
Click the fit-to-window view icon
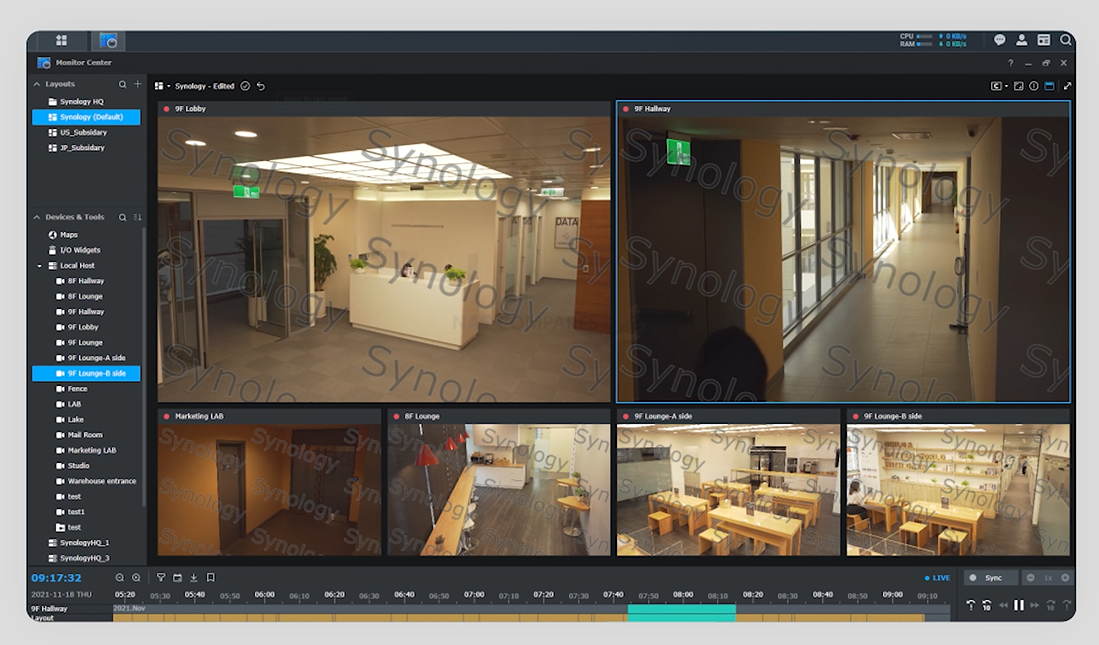[1018, 86]
